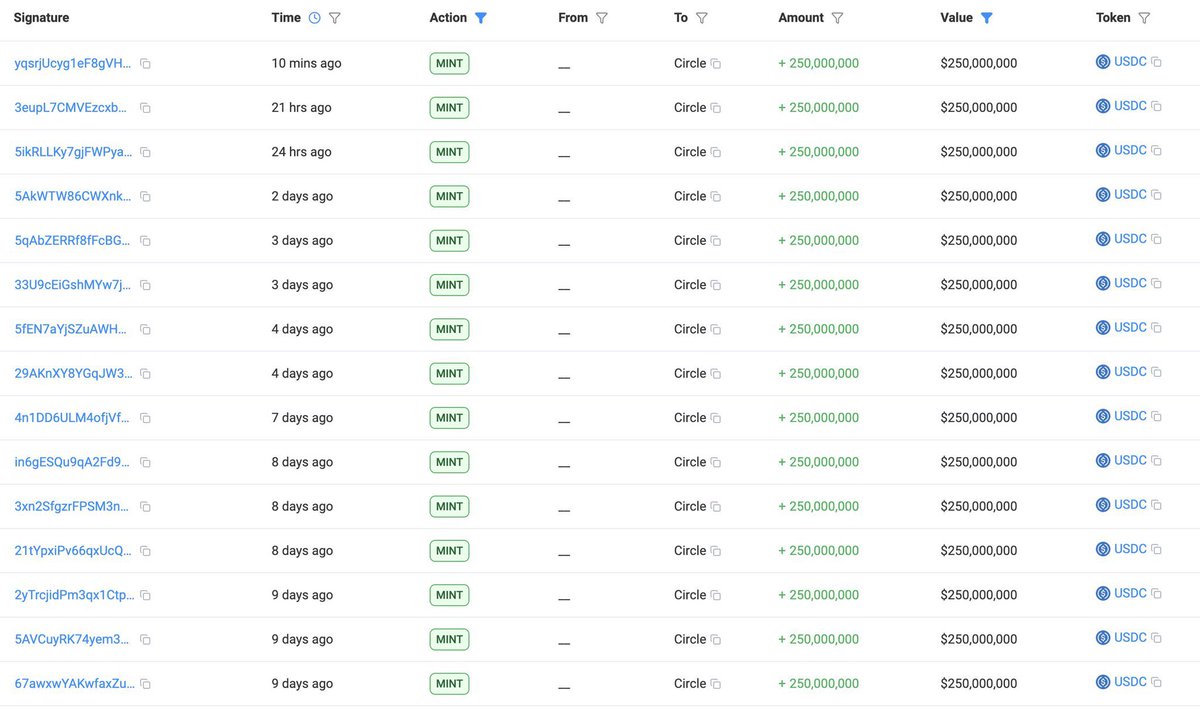Copy Circle address in 21 hrs ago row
The width and height of the screenshot is (1200, 708).
716,108
